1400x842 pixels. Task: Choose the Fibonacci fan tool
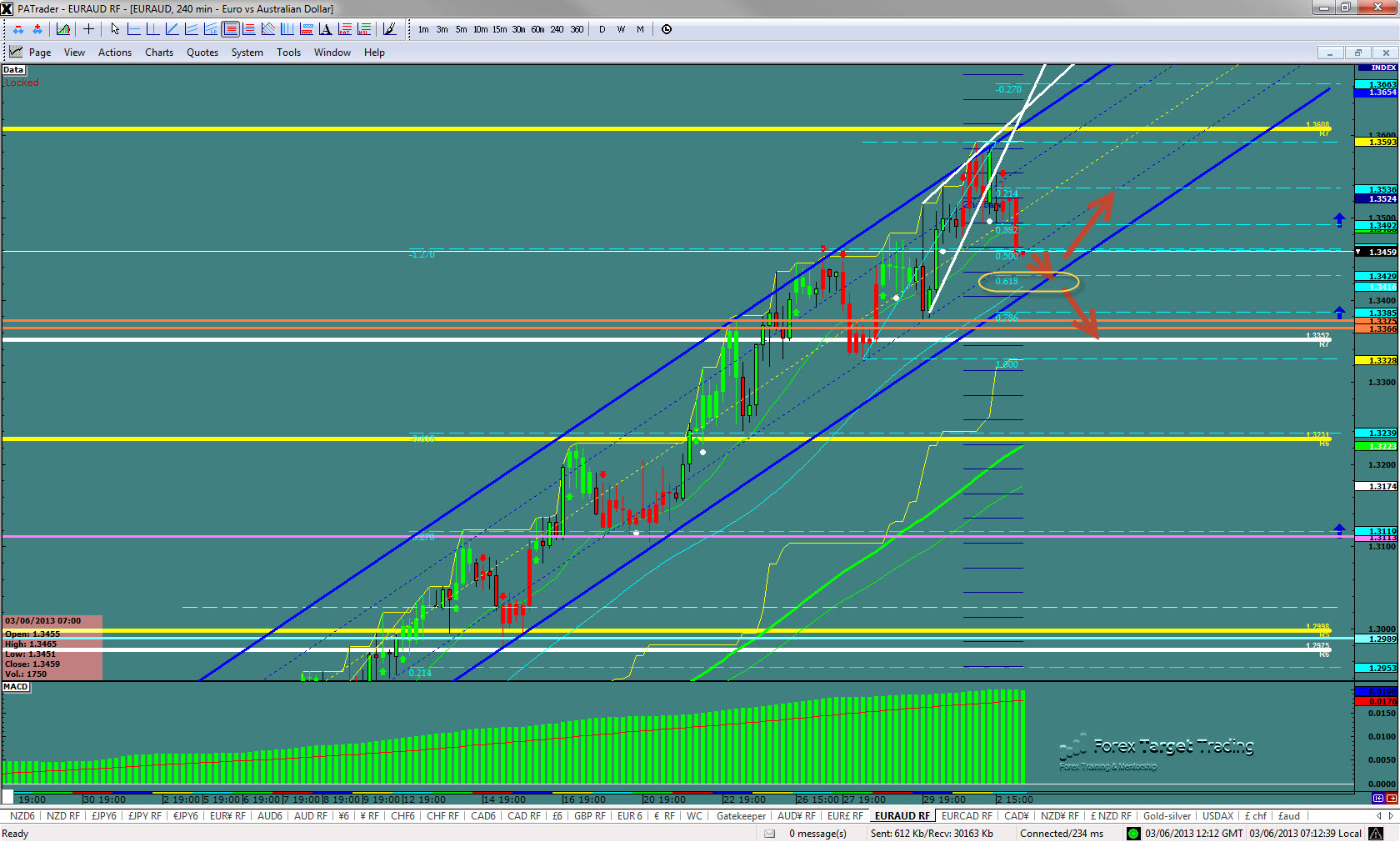pyautogui.click(x=267, y=29)
